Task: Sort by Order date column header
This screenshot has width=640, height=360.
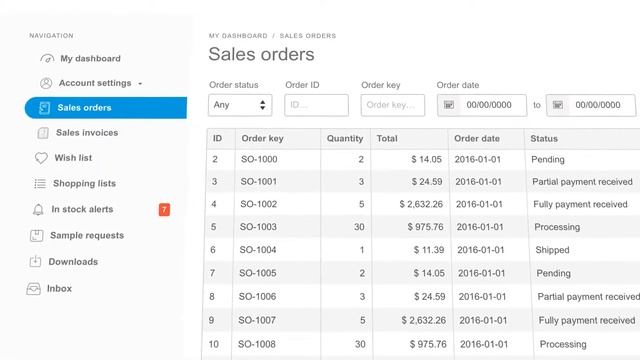Action: tap(477, 138)
